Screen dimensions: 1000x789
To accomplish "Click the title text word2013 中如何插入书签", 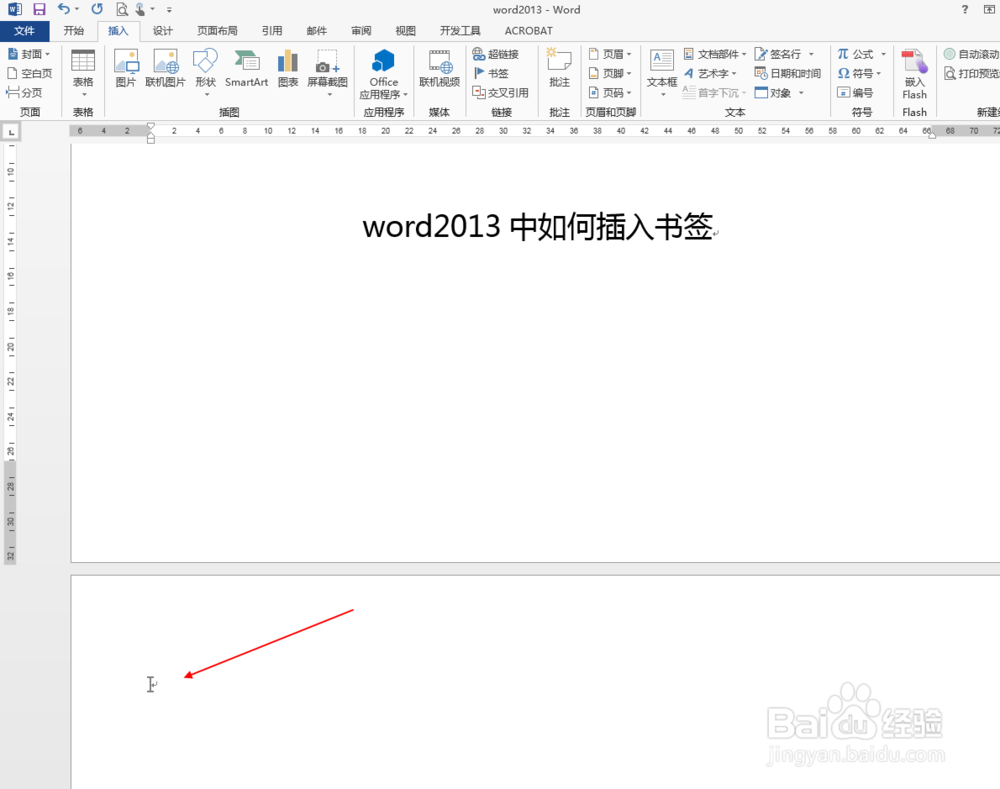I will [537, 226].
